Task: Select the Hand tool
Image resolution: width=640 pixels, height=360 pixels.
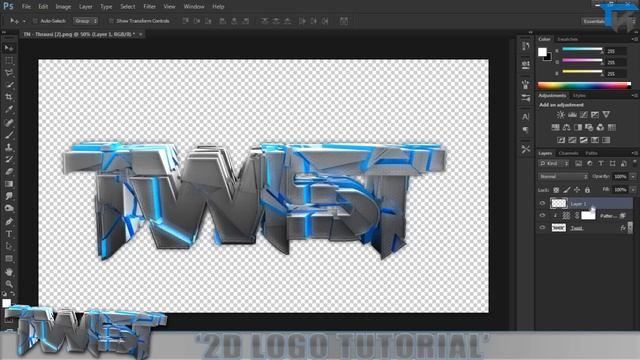Action: point(9,271)
